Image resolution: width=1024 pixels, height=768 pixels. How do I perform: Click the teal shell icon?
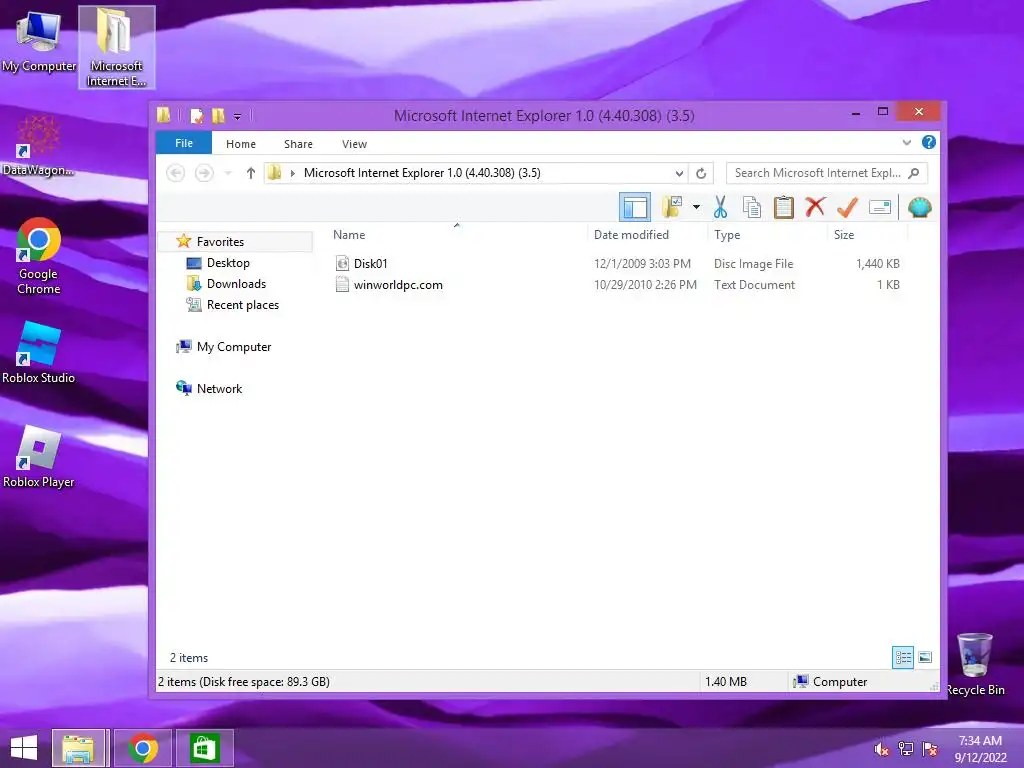[x=920, y=208]
